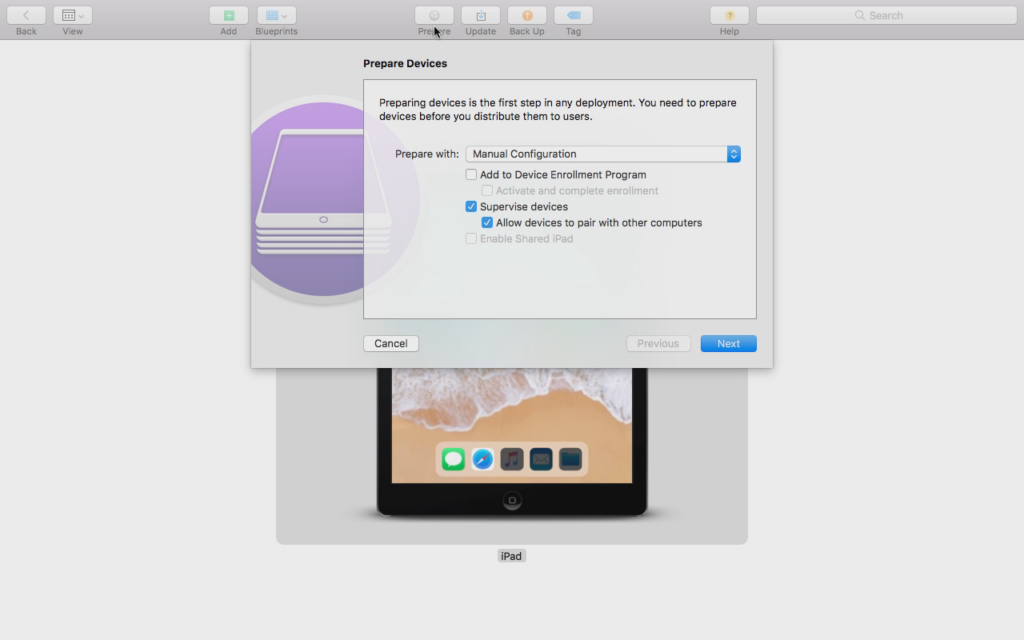Click the Search field
Image resolution: width=1024 pixels, height=640 pixels.
886,16
